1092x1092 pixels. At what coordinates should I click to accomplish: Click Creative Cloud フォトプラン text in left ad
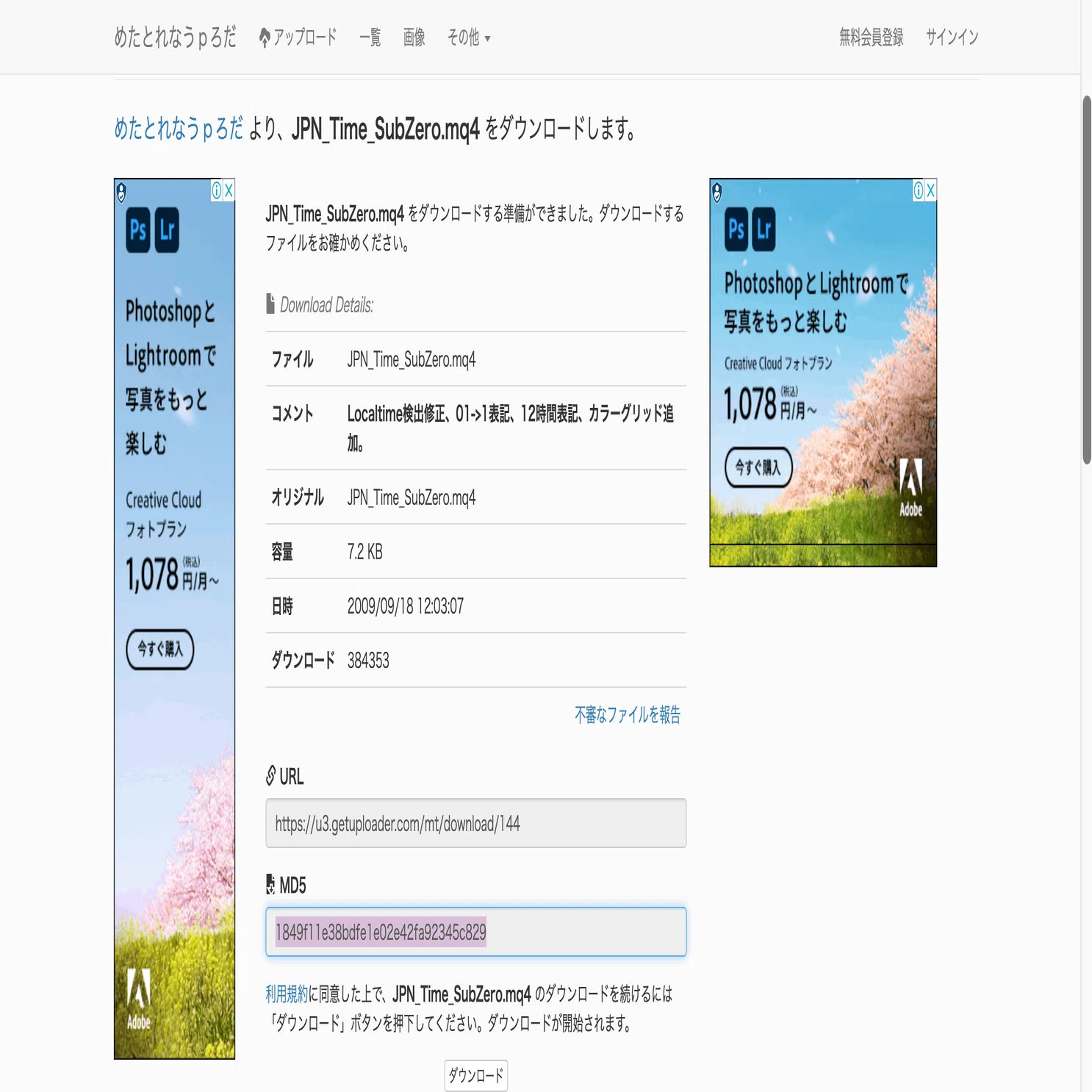point(163,514)
